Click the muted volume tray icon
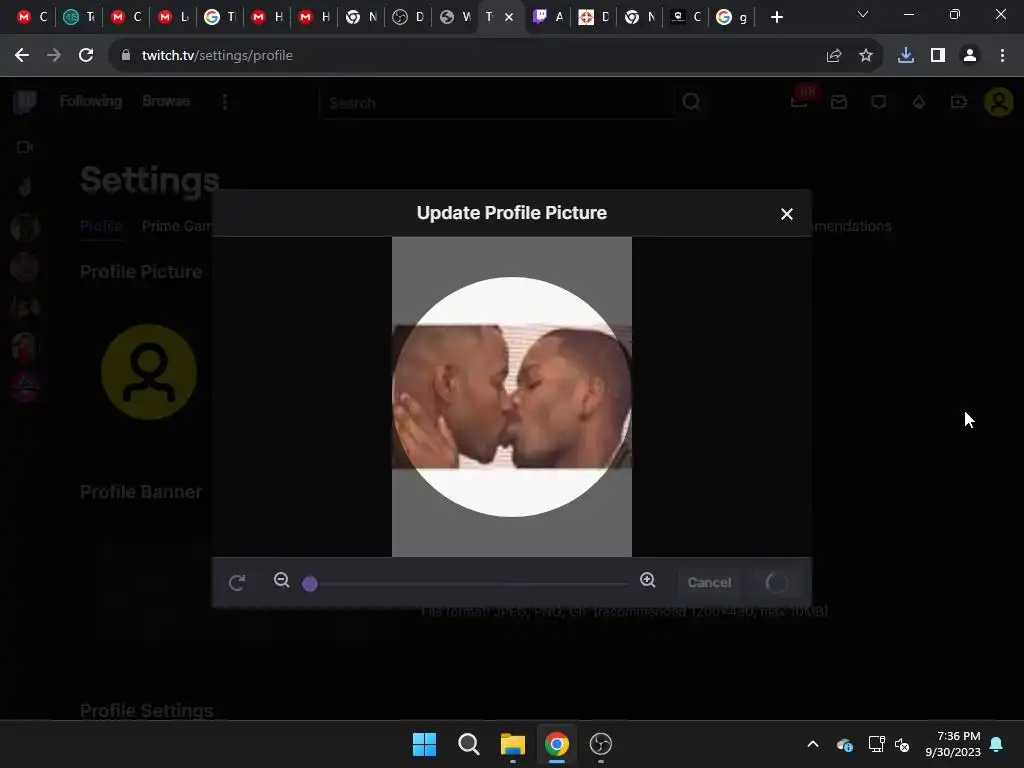 point(903,744)
